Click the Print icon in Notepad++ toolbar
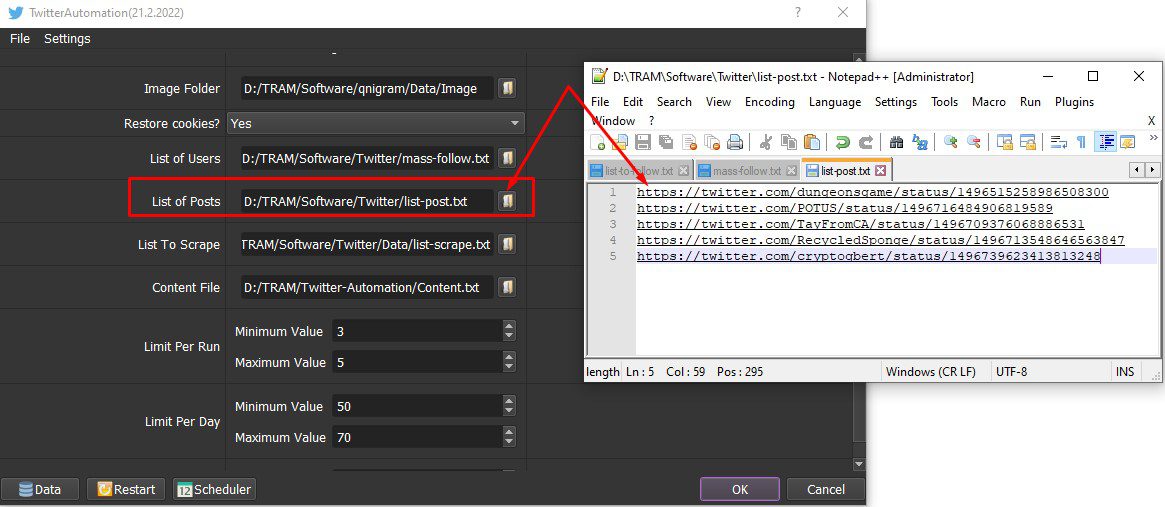Screen dimensions: 1165x507 pyautogui.click(x=736, y=142)
